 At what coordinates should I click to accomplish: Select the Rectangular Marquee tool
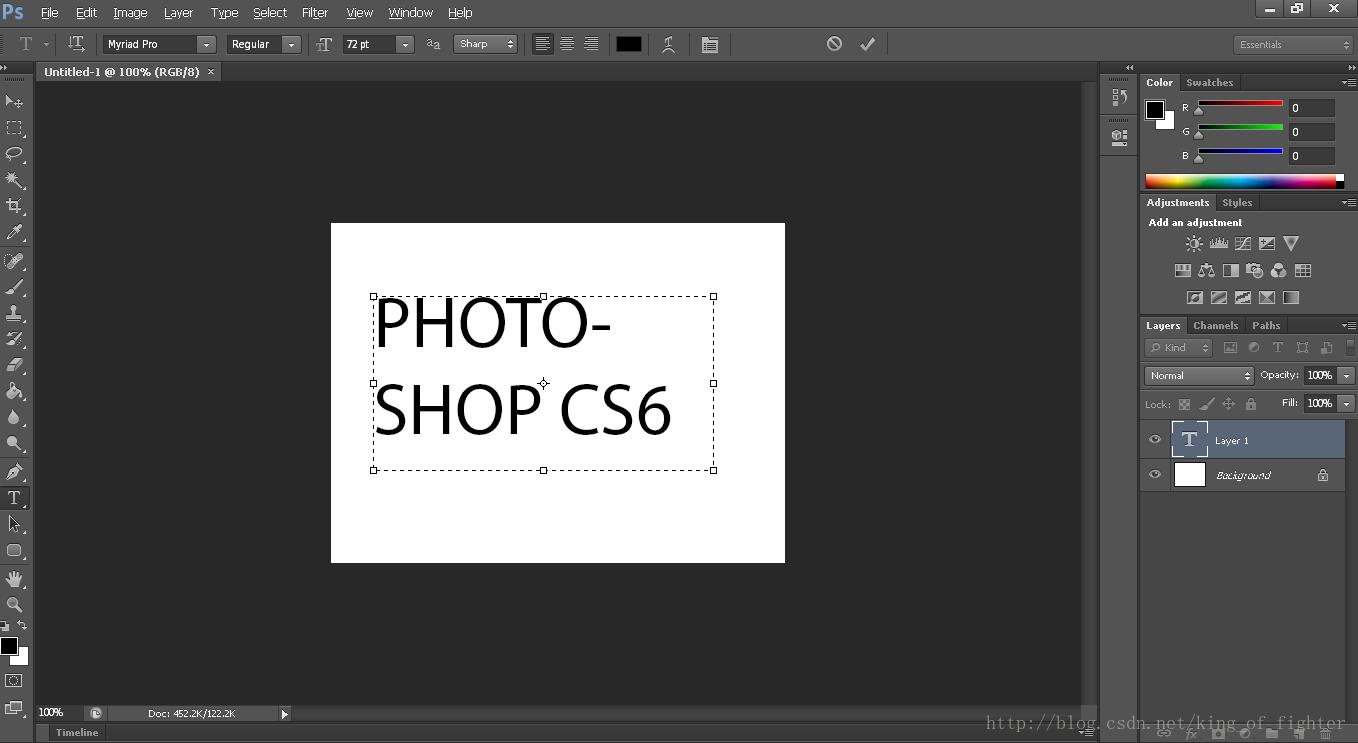coord(14,128)
